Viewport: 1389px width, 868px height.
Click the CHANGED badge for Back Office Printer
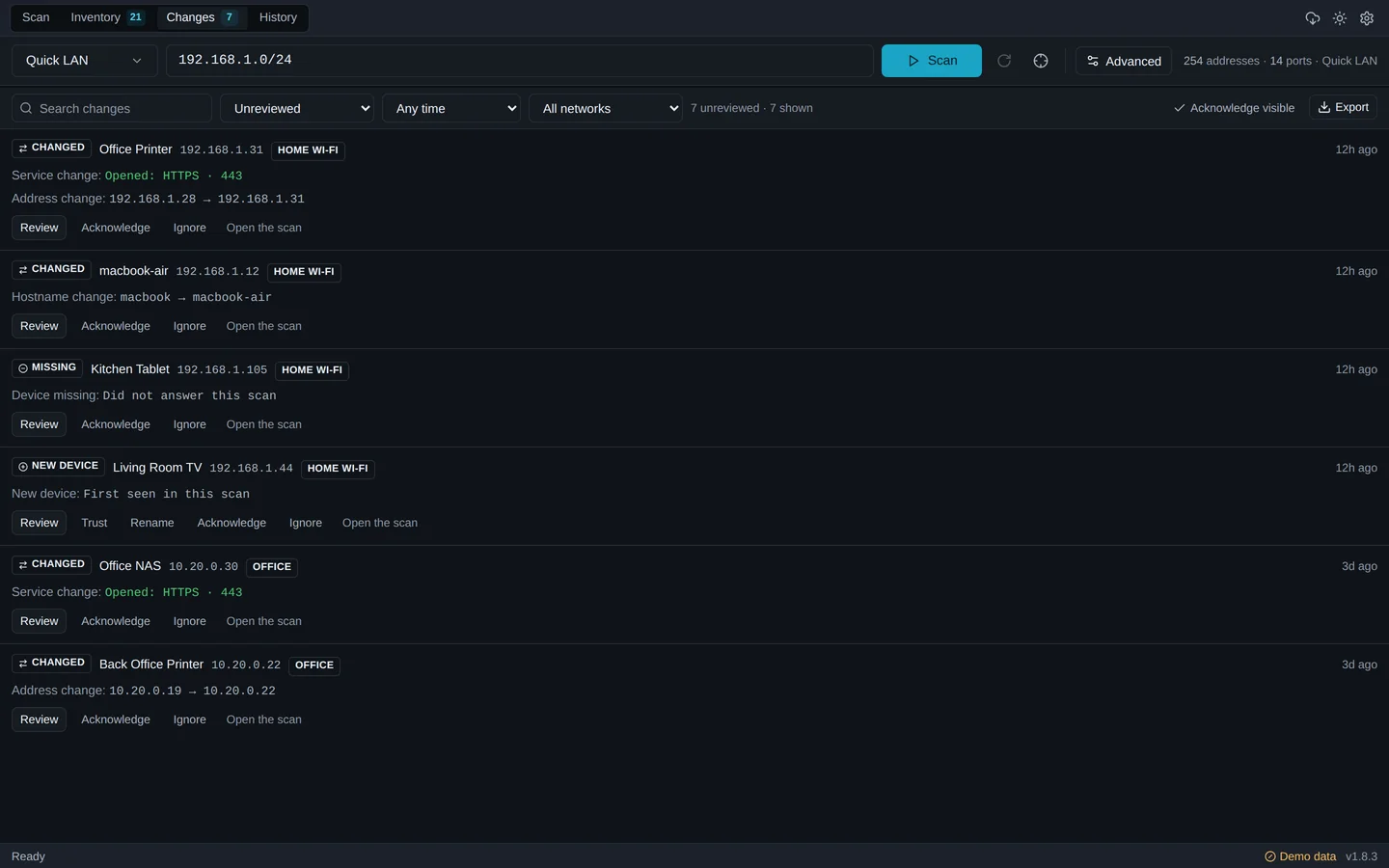point(52,663)
